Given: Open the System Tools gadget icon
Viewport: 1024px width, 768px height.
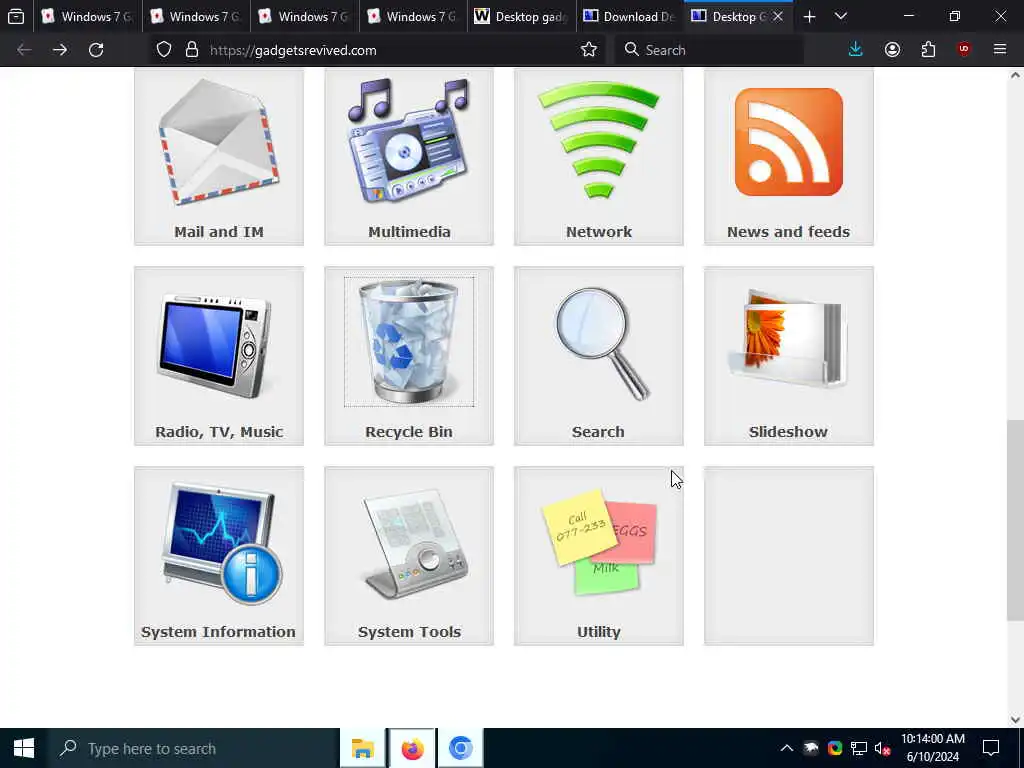Looking at the screenshot, I should pos(417,544).
